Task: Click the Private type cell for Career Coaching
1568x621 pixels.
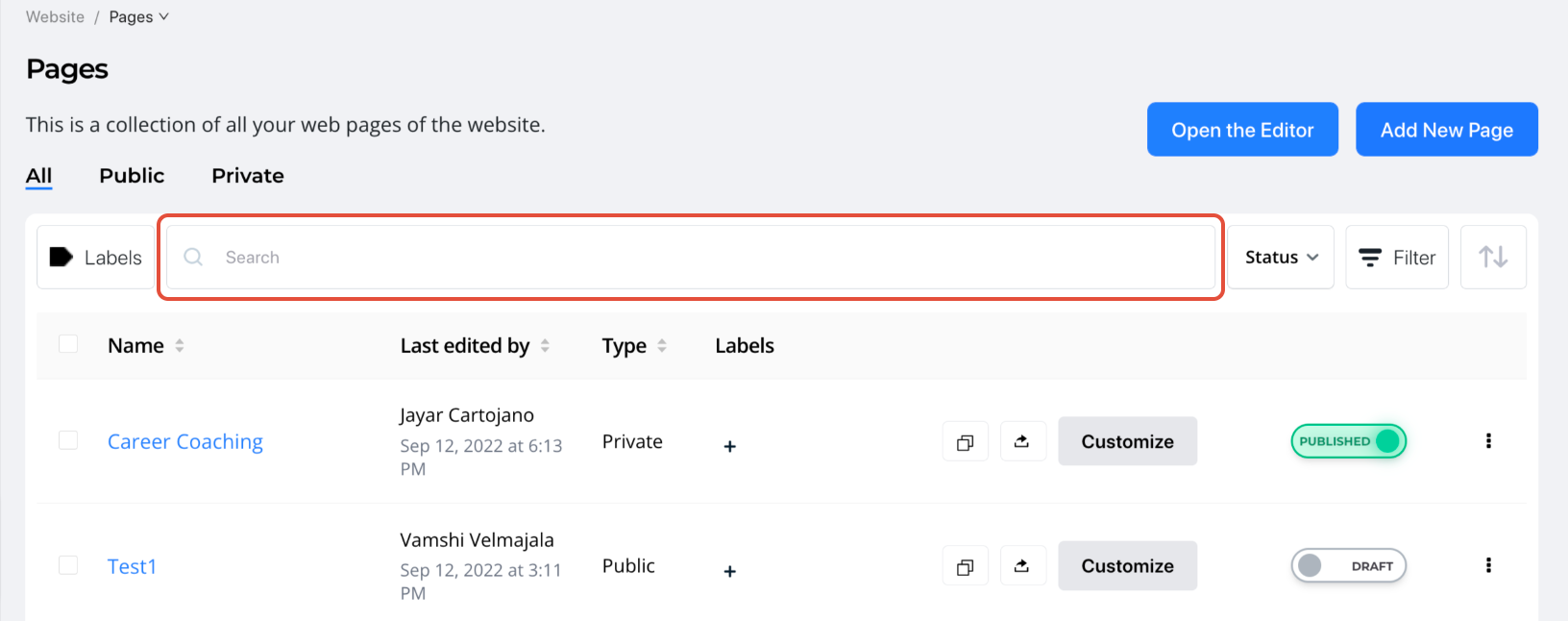Action: pyautogui.click(x=632, y=441)
